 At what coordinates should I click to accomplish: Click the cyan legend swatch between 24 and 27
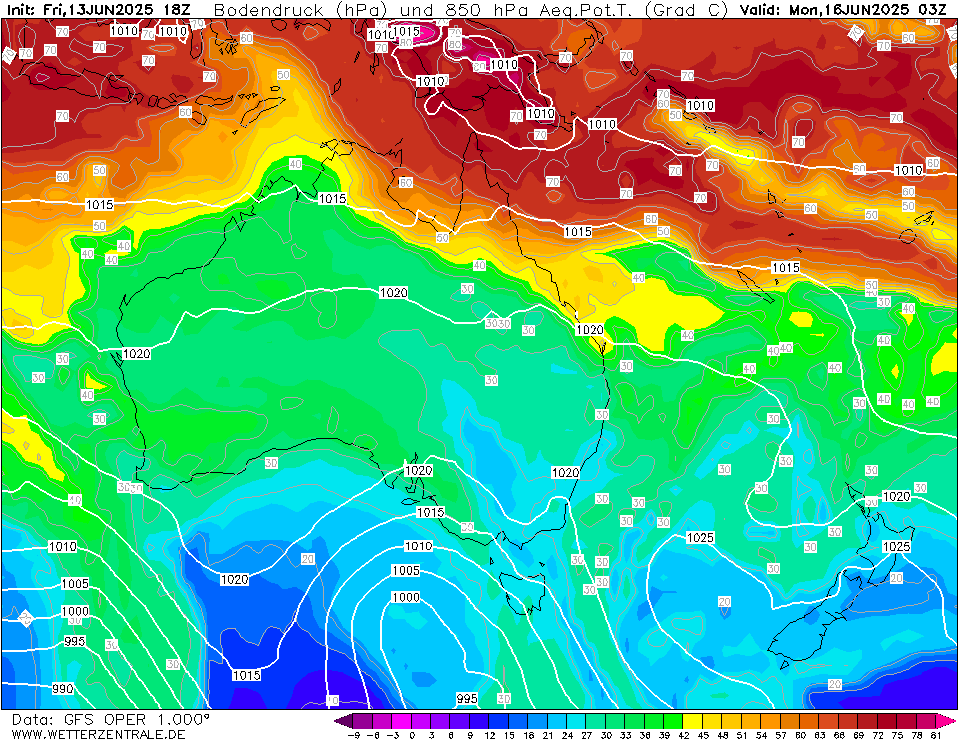tap(577, 721)
